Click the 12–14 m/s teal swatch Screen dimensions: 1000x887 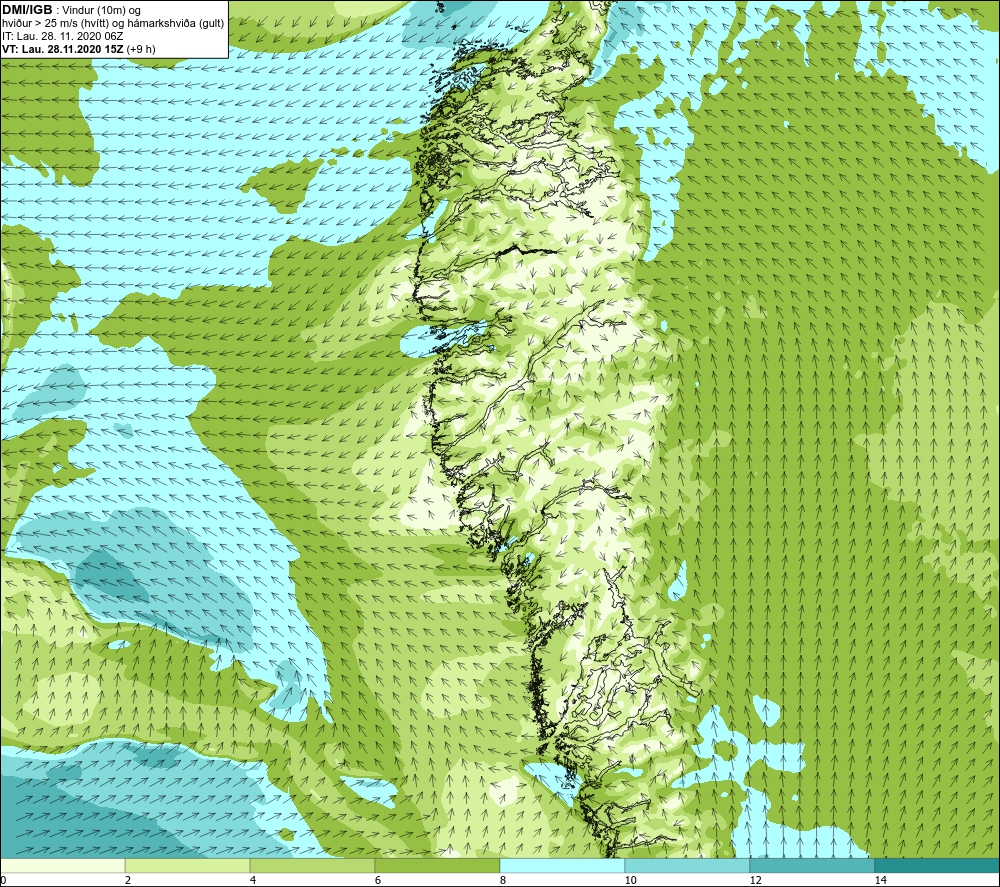pyautogui.click(x=812, y=866)
